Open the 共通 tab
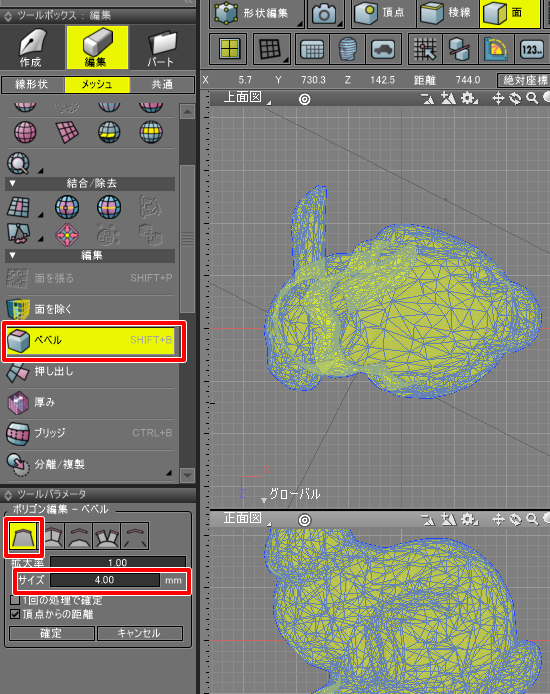This screenshot has height=694, width=550. pos(162,85)
